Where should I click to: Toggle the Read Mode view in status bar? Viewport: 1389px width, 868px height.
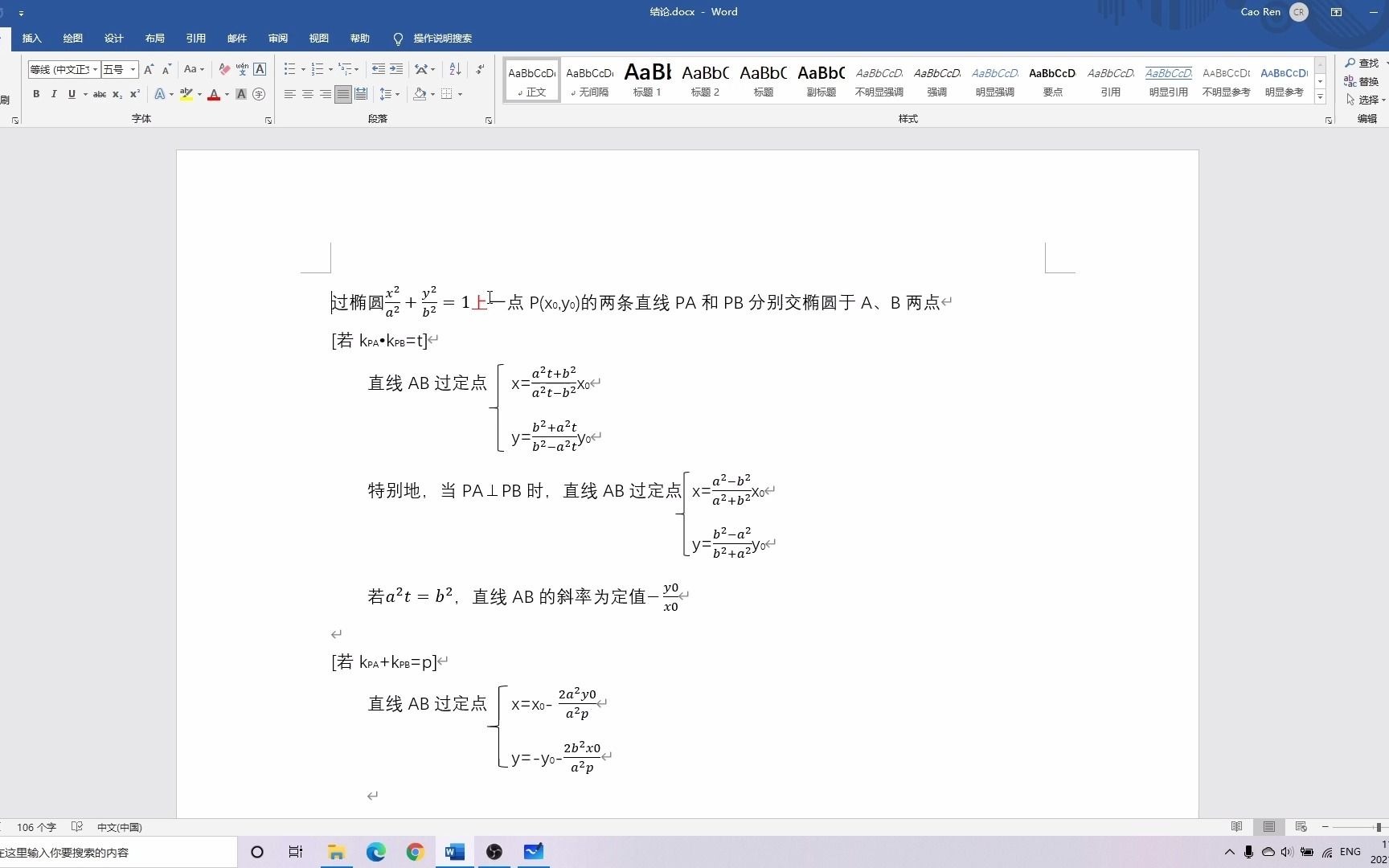pyautogui.click(x=1236, y=826)
